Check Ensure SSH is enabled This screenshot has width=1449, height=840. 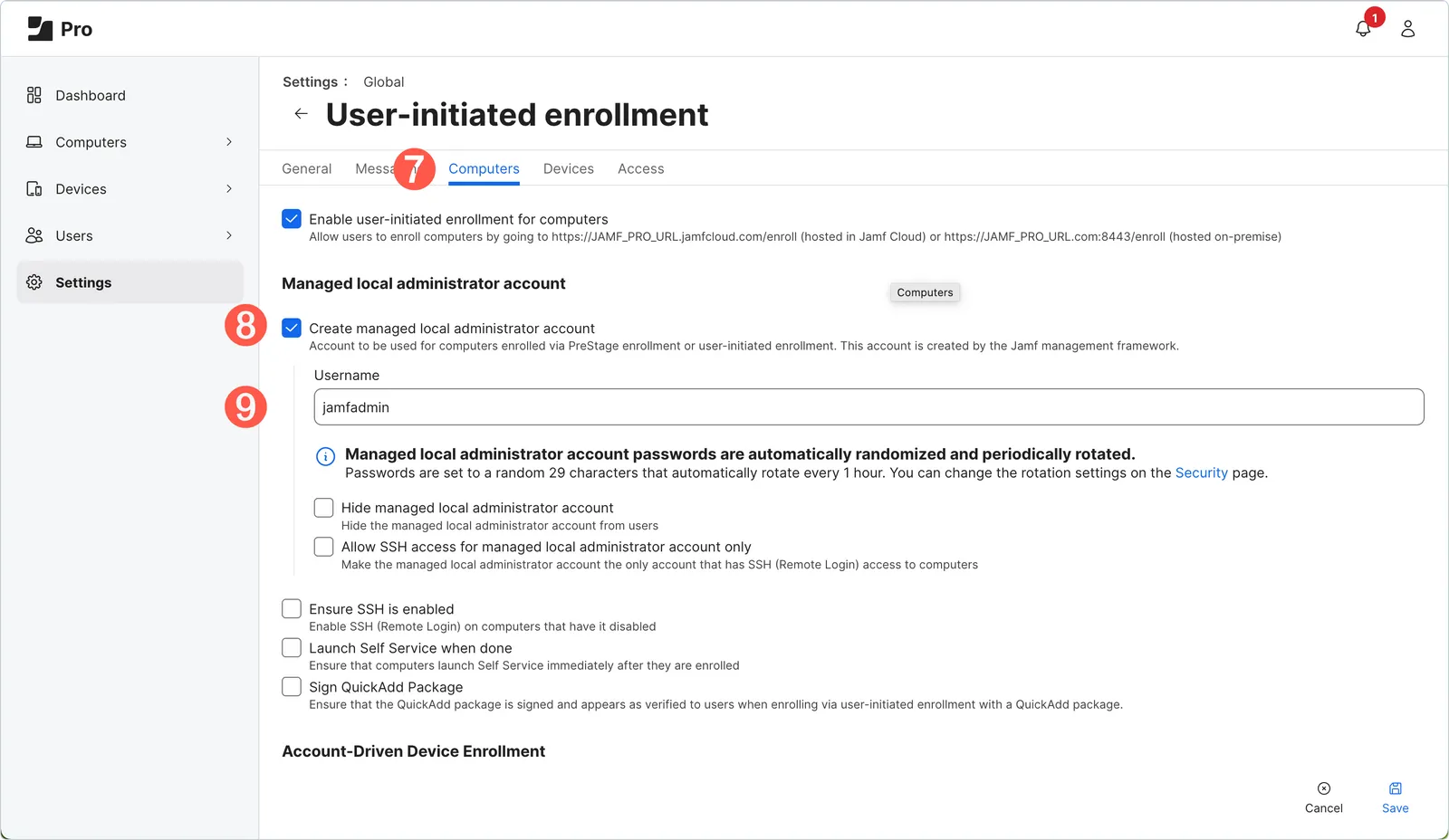coord(291,608)
